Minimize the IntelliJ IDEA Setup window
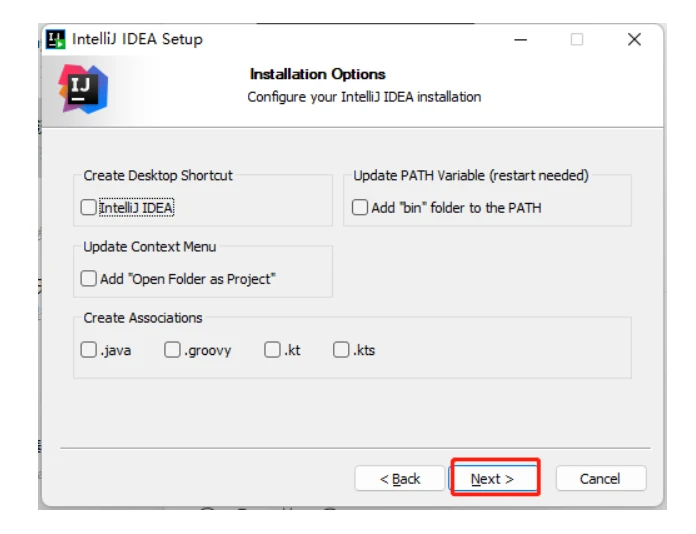Screen dimensions: 696x534 pyautogui.click(x=521, y=40)
